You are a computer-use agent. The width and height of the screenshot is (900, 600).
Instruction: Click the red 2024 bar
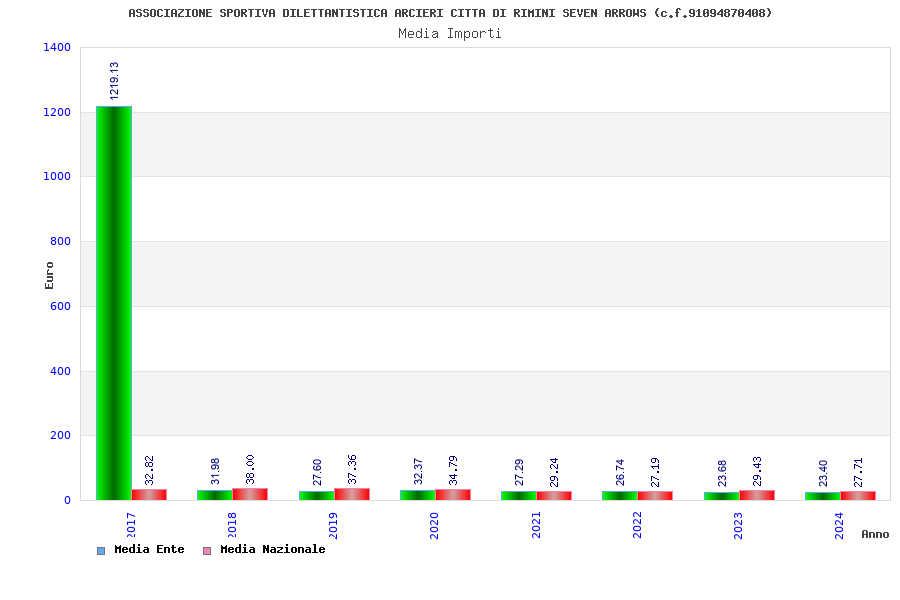pos(858,496)
